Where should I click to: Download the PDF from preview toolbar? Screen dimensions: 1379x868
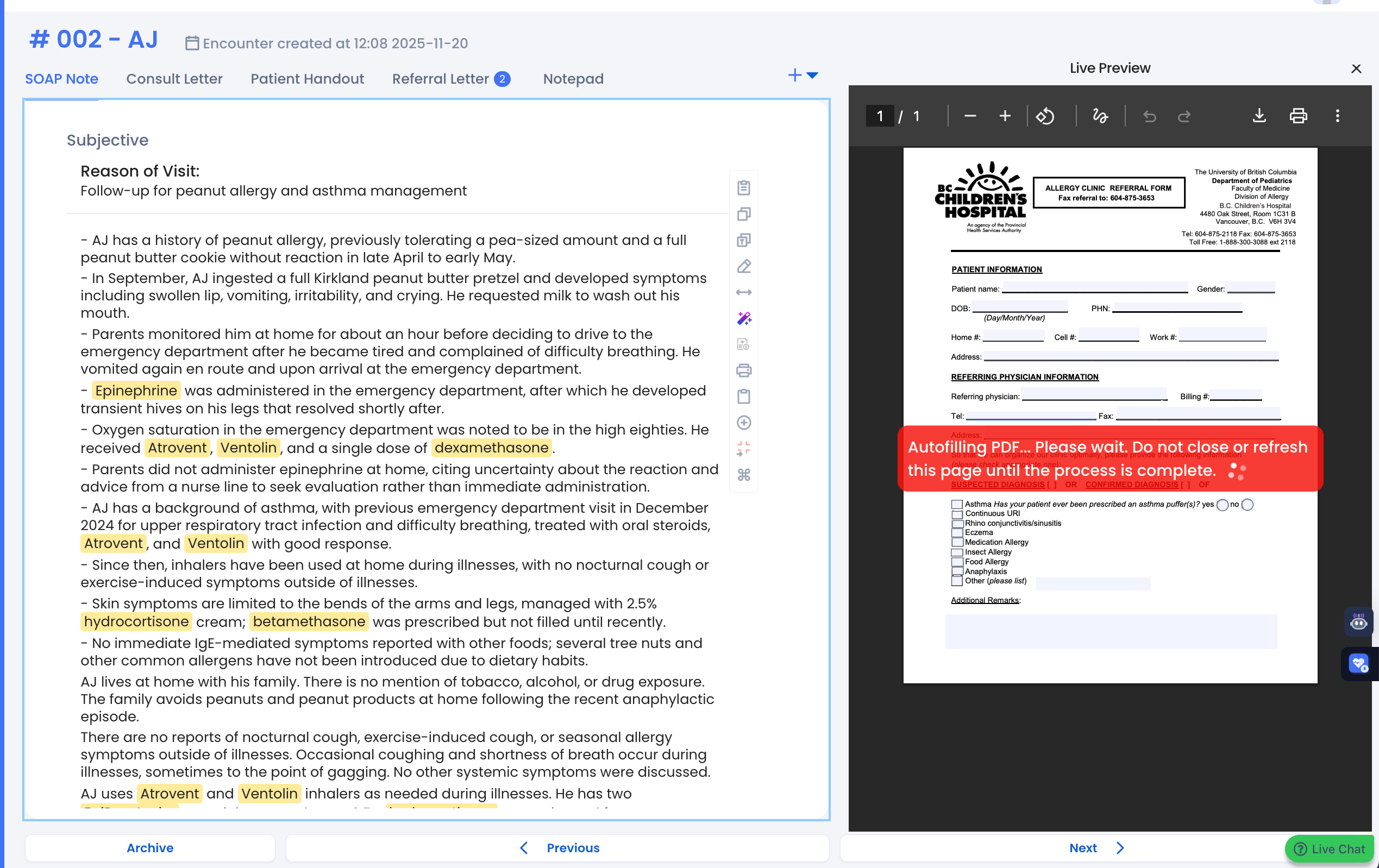[x=1259, y=116]
